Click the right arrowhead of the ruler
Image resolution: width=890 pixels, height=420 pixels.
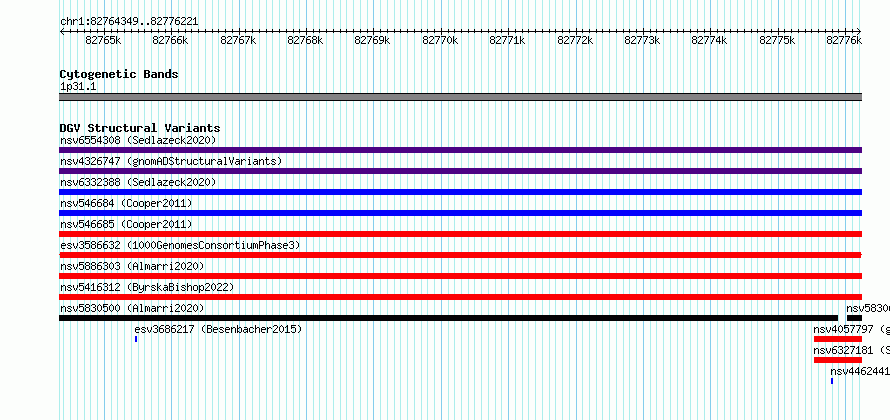859,31
